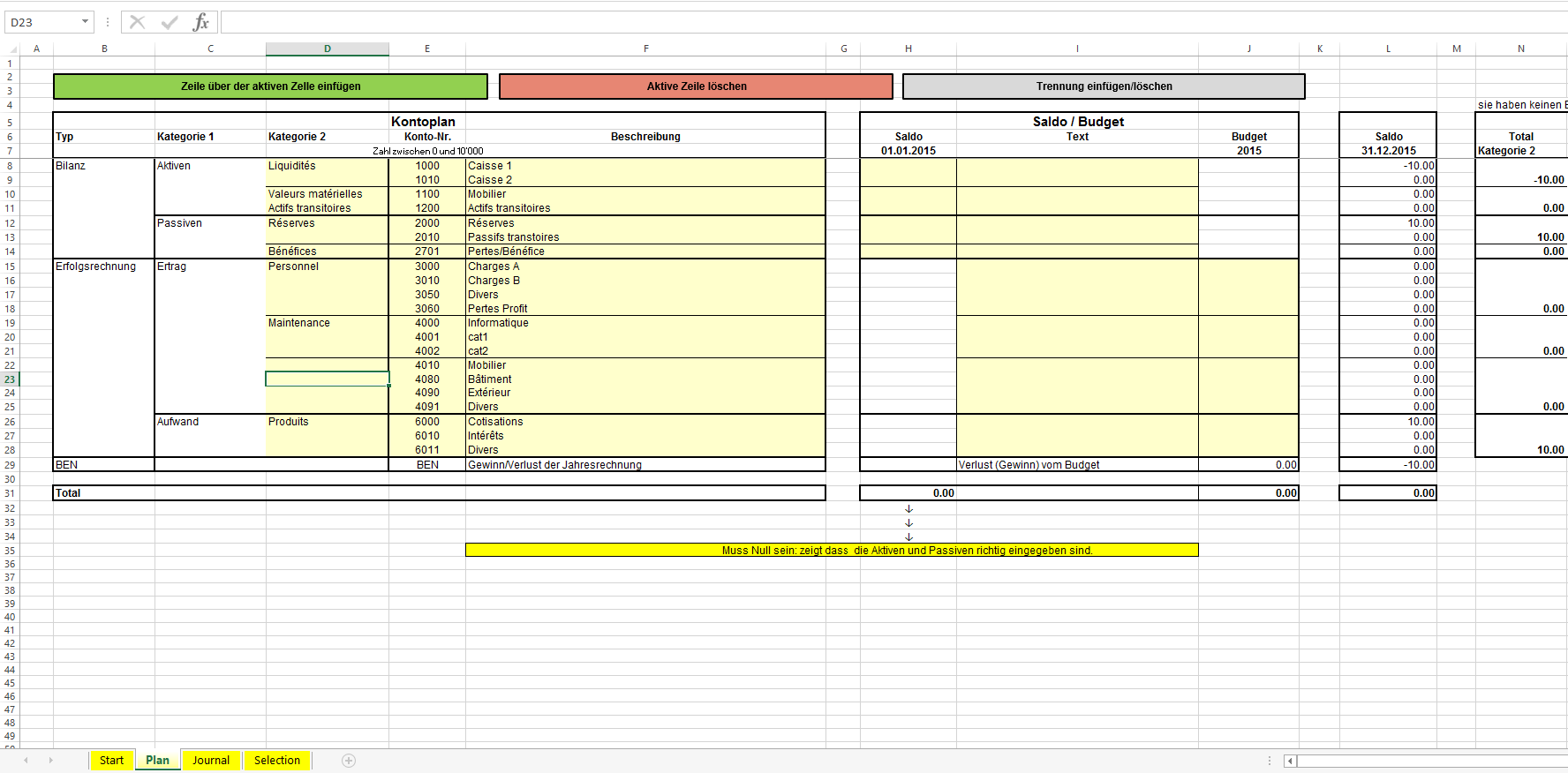Click 'Verlust (Gewinn) vom Budget' cell
1568x773 pixels.
coord(1077,465)
